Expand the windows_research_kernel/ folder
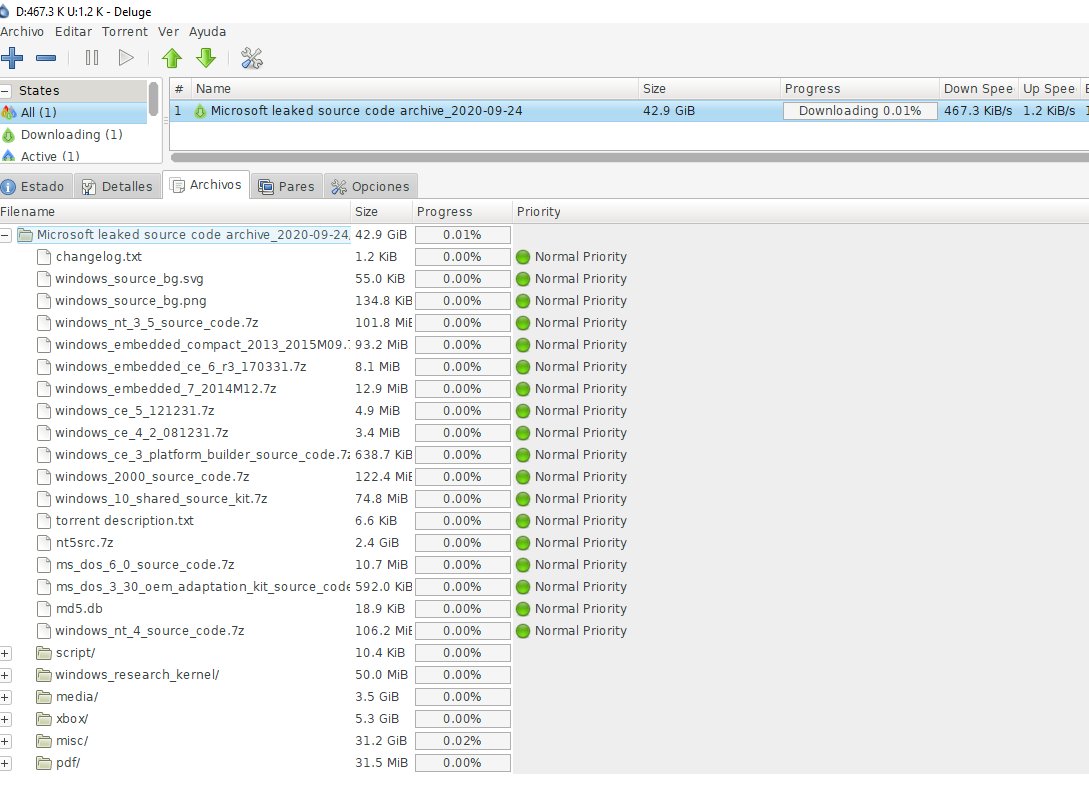 tap(5, 676)
